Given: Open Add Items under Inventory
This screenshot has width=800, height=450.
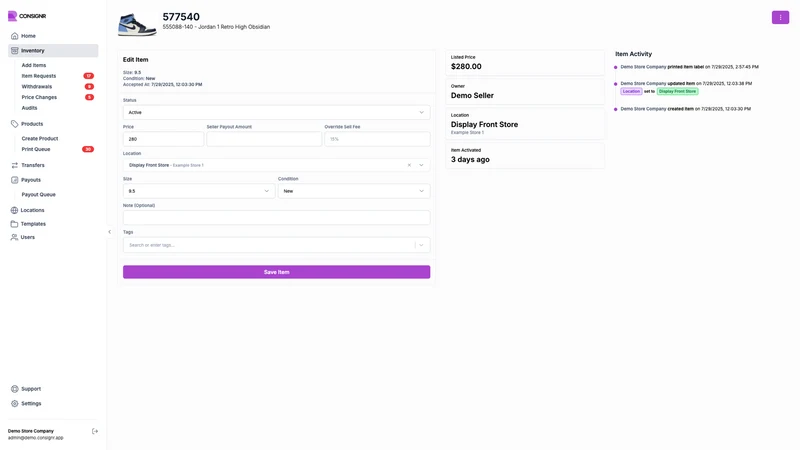Looking at the screenshot, I should tap(34, 65).
